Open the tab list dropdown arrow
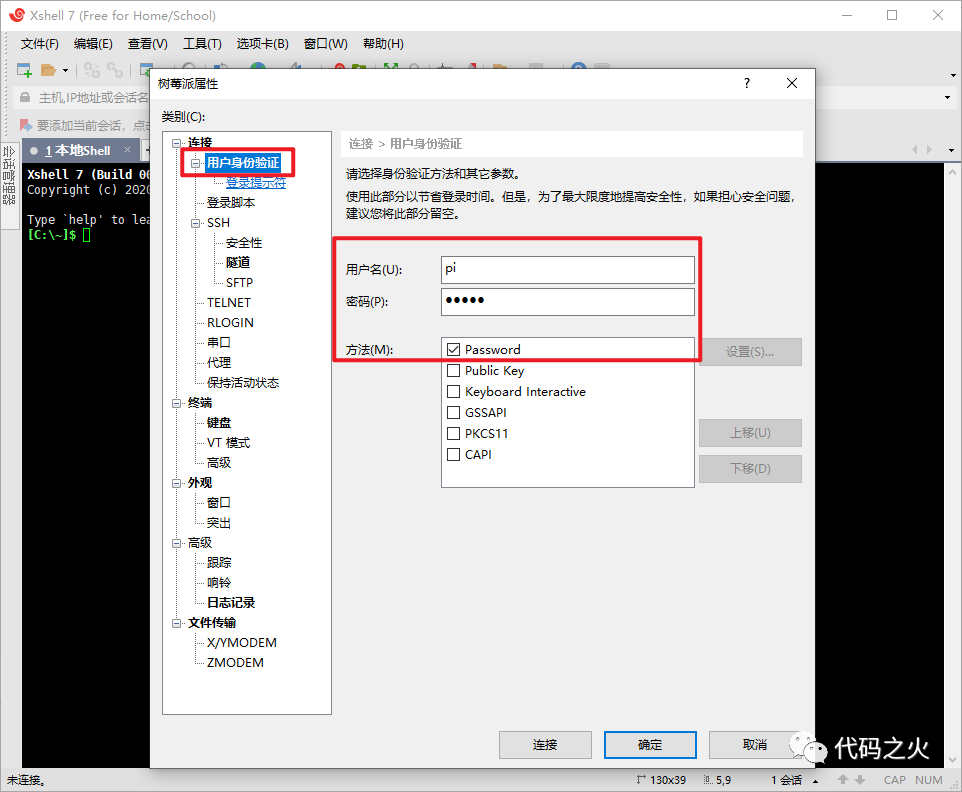 click(951, 150)
